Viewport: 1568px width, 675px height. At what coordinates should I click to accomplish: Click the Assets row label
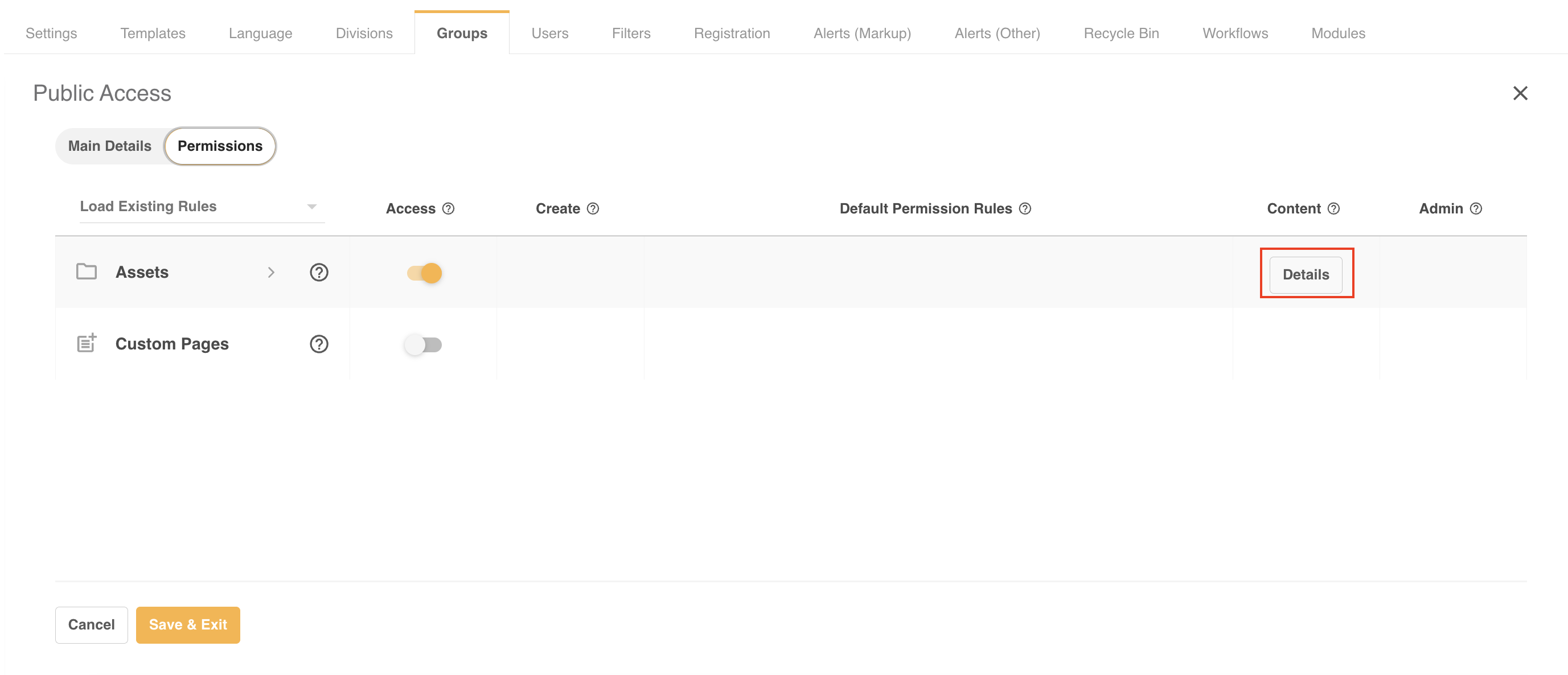tap(142, 272)
